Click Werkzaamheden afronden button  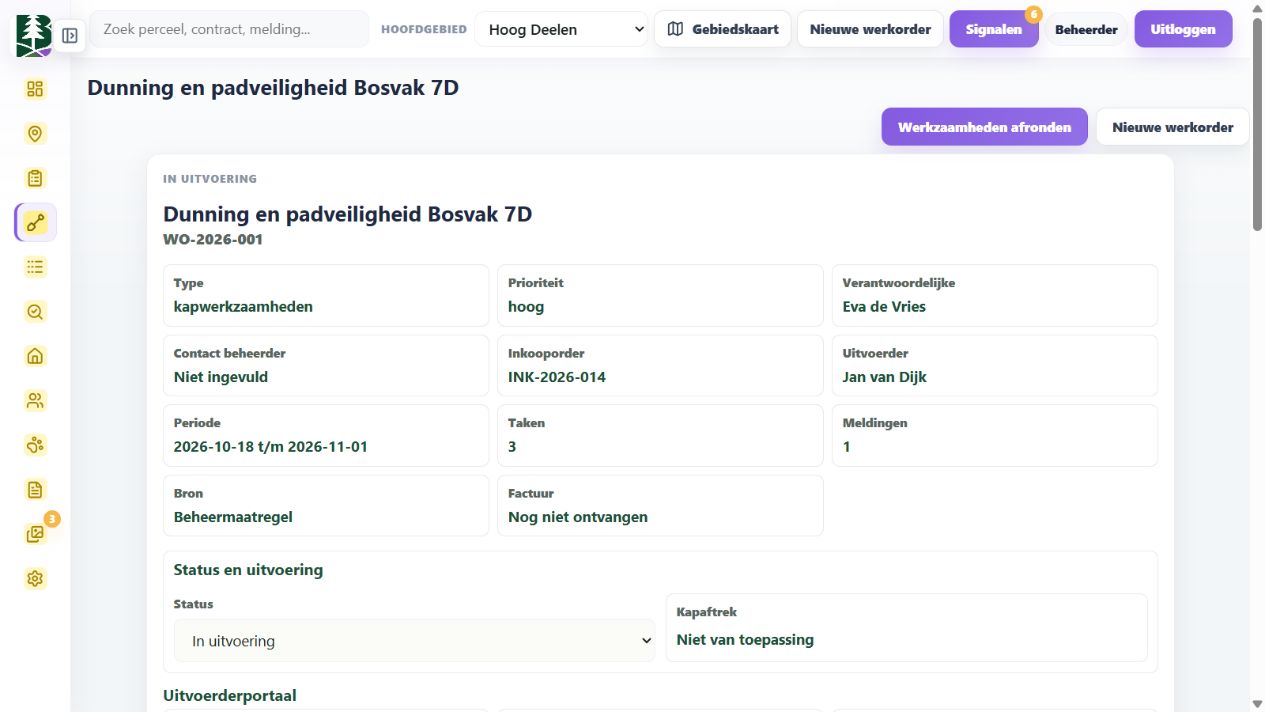[x=984, y=127]
